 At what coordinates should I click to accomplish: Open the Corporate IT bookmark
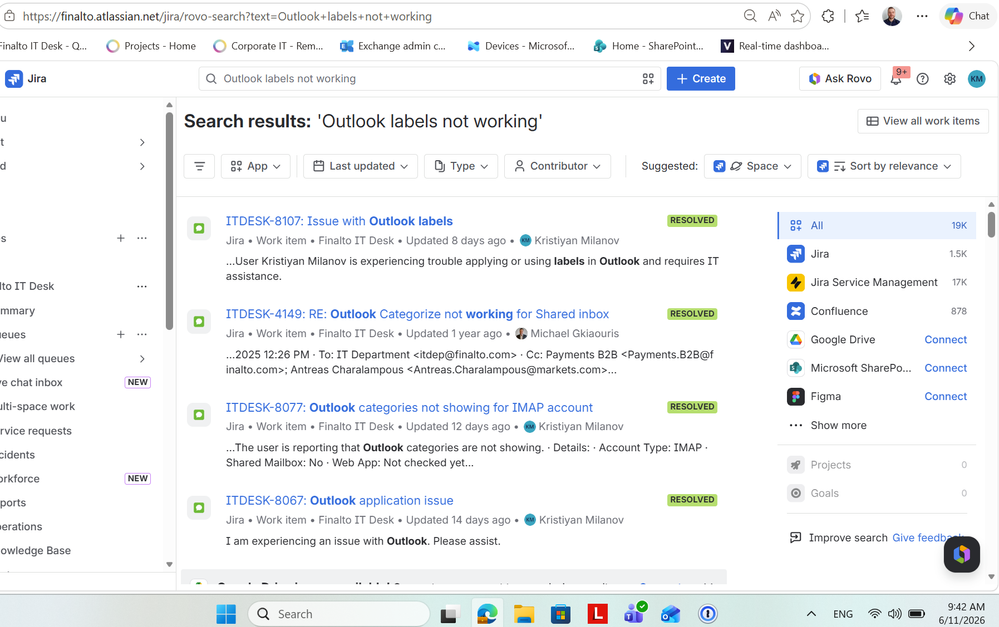point(268,46)
